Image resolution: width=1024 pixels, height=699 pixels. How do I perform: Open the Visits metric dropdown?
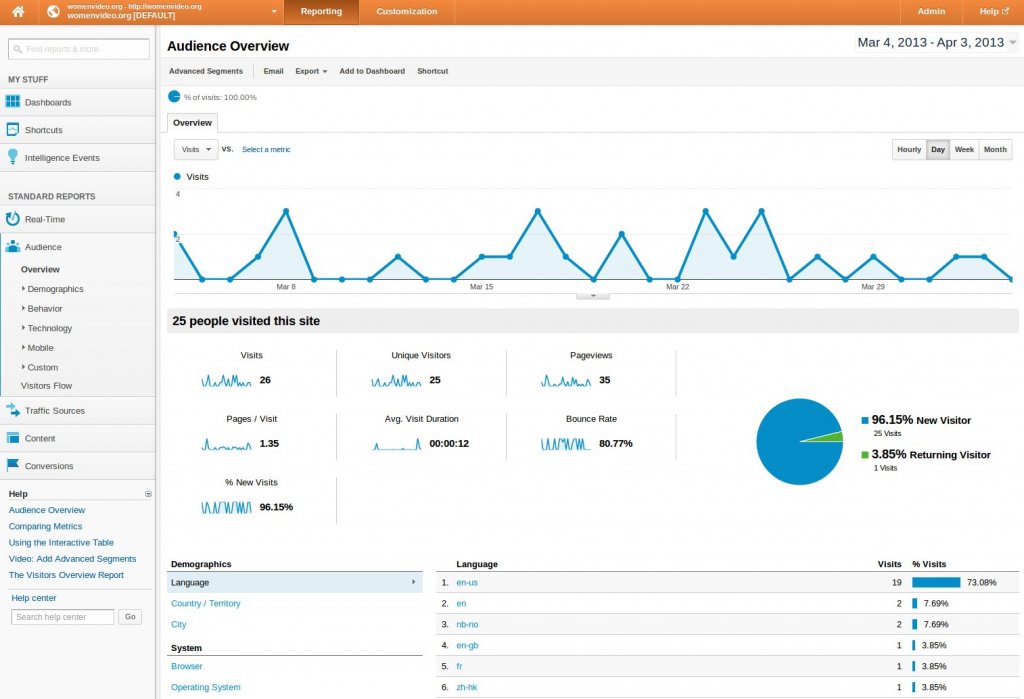196,149
